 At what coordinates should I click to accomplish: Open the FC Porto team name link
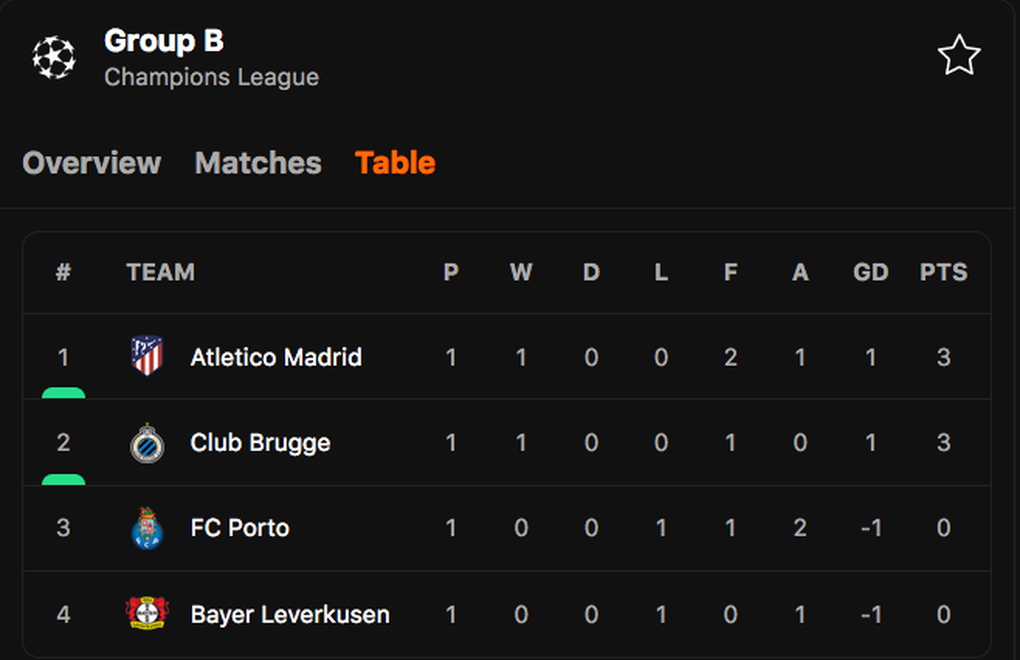tap(239, 528)
